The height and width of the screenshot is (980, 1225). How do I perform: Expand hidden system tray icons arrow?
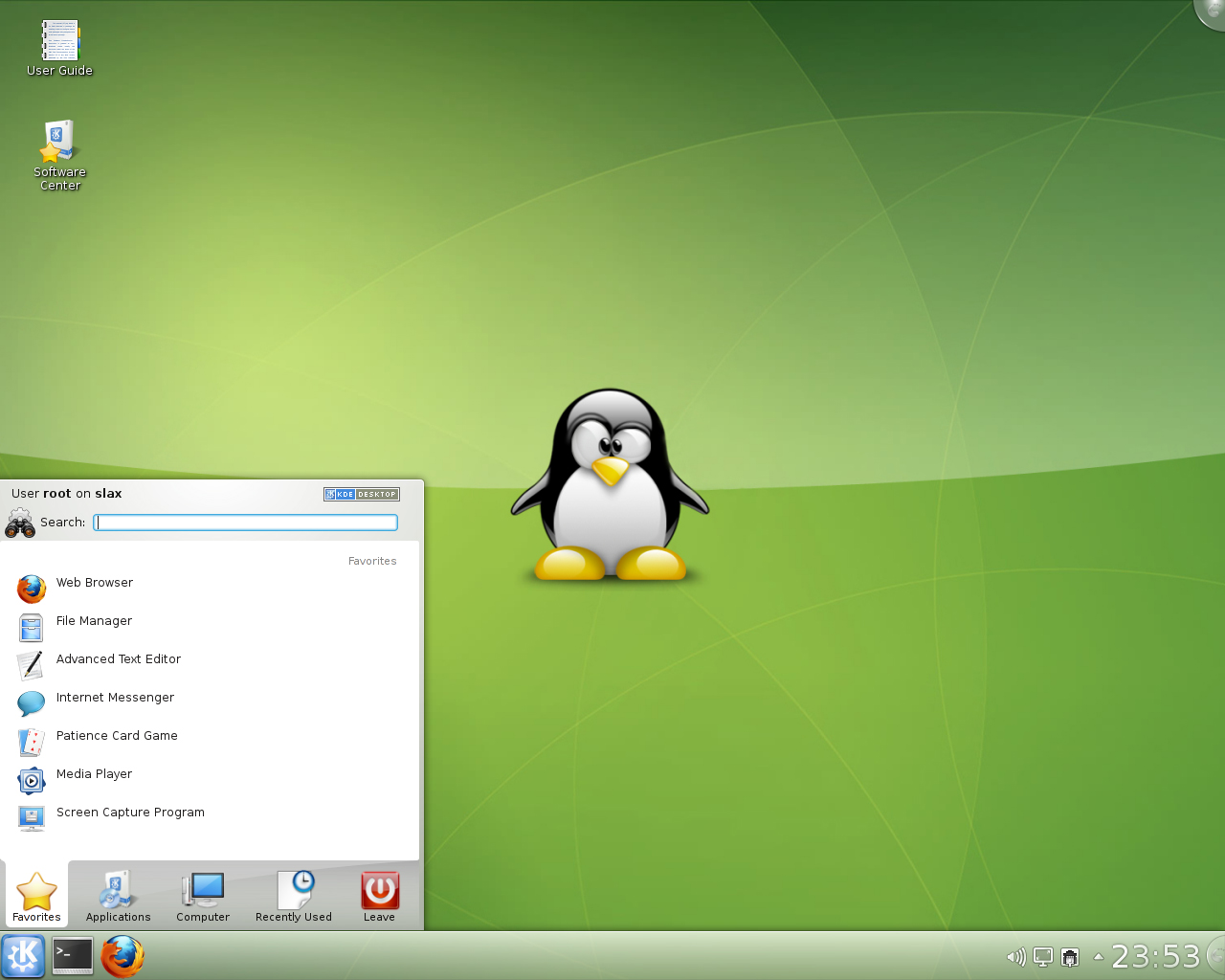1098,956
